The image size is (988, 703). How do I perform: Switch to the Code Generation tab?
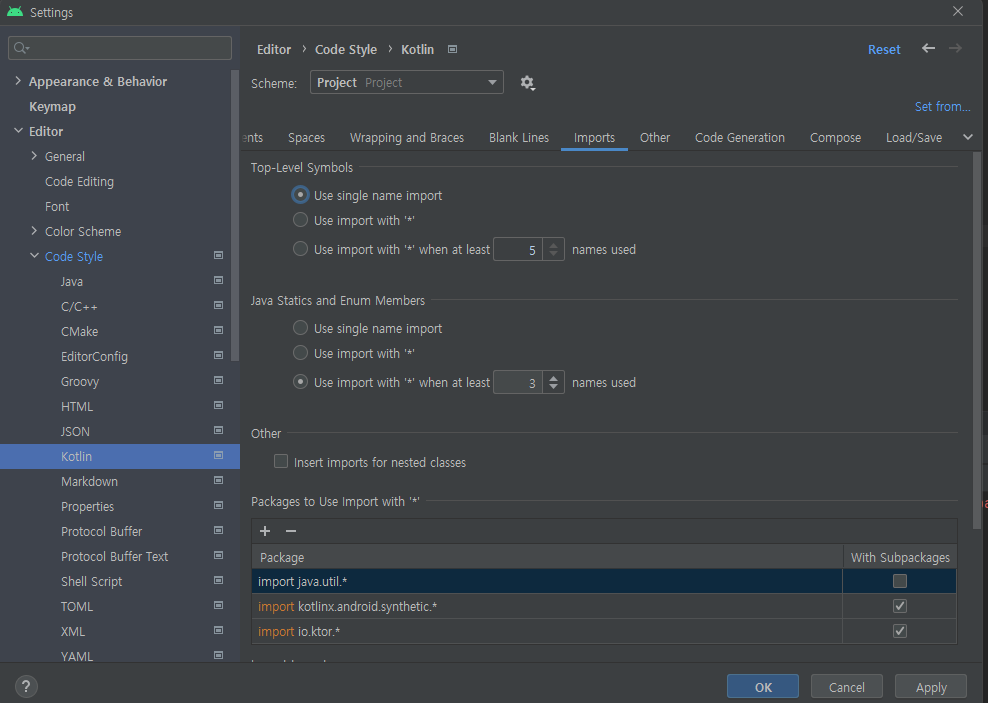click(740, 137)
